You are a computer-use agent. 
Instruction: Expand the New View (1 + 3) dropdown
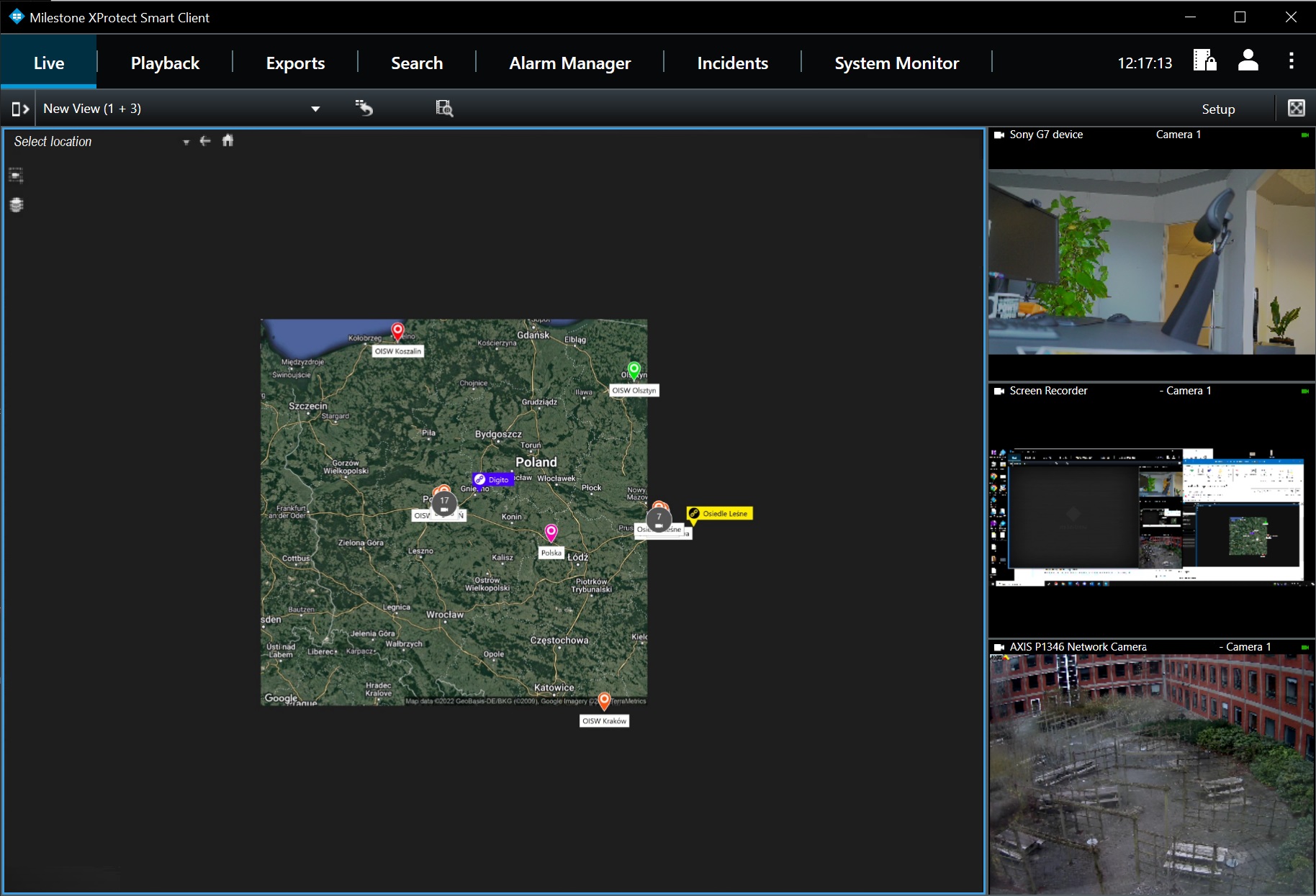click(315, 109)
